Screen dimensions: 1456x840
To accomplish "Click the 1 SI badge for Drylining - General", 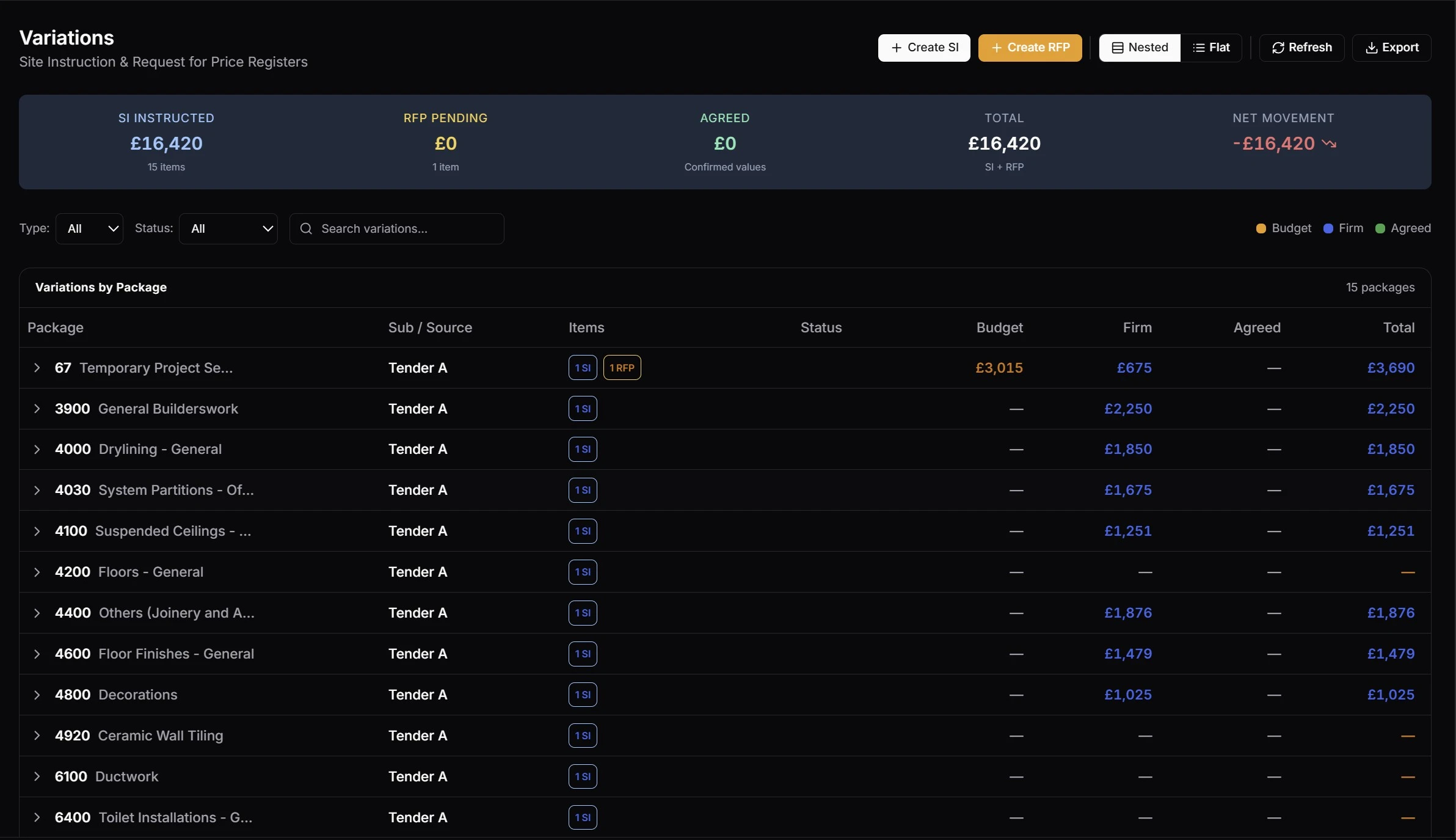I will click(582, 449).
